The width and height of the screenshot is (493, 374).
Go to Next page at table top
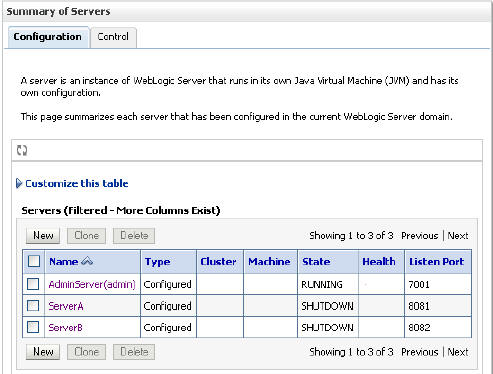458,236
